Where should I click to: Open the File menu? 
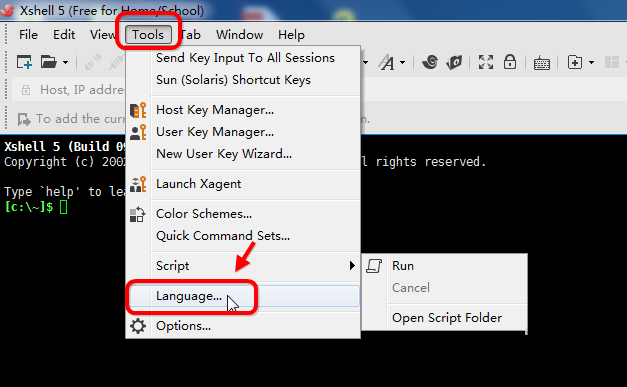[x=28, y=35]
